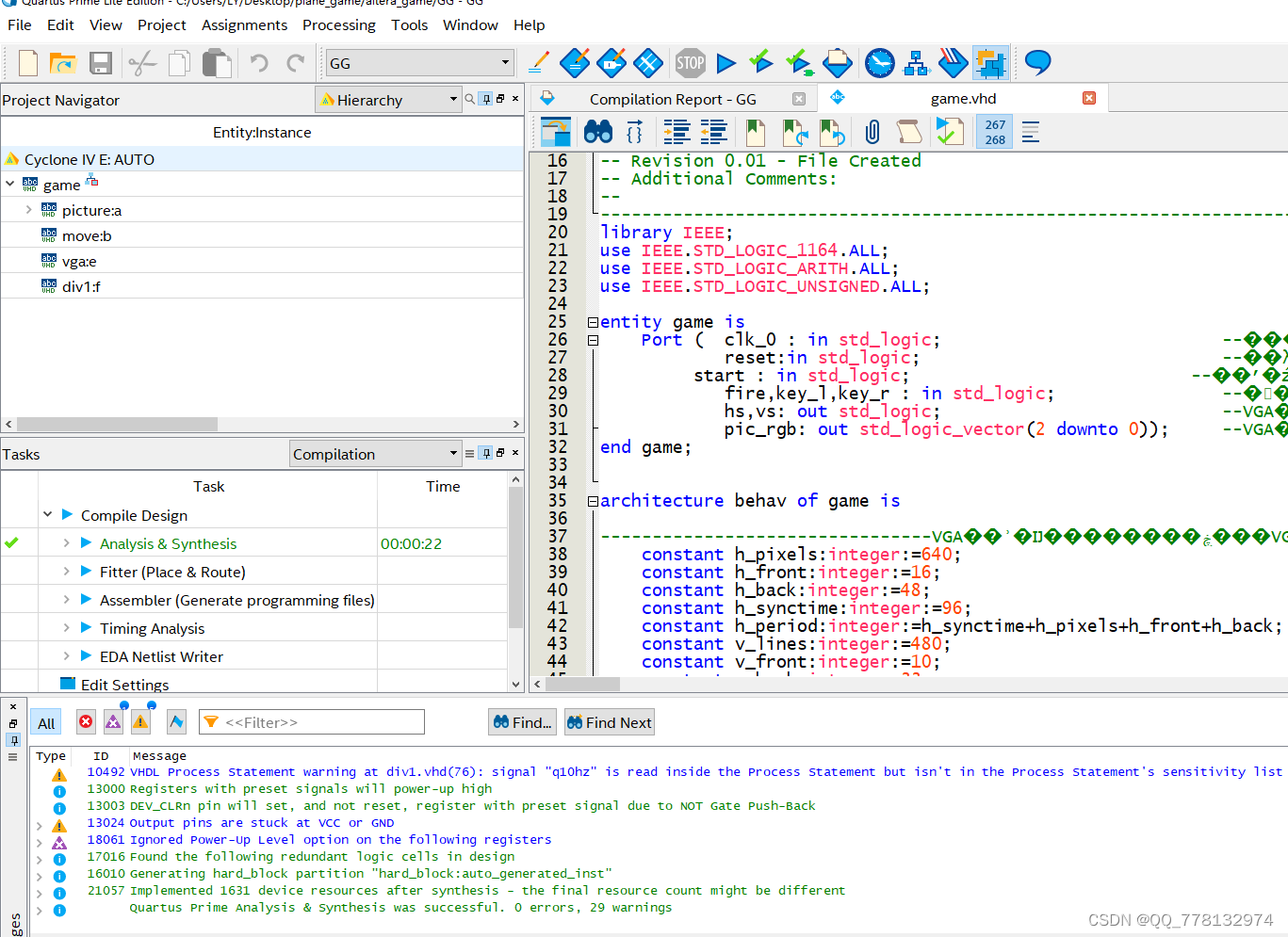Pin the Project Navigator panel
Viewport: 1288px width, 937px height.
[486, 99]
